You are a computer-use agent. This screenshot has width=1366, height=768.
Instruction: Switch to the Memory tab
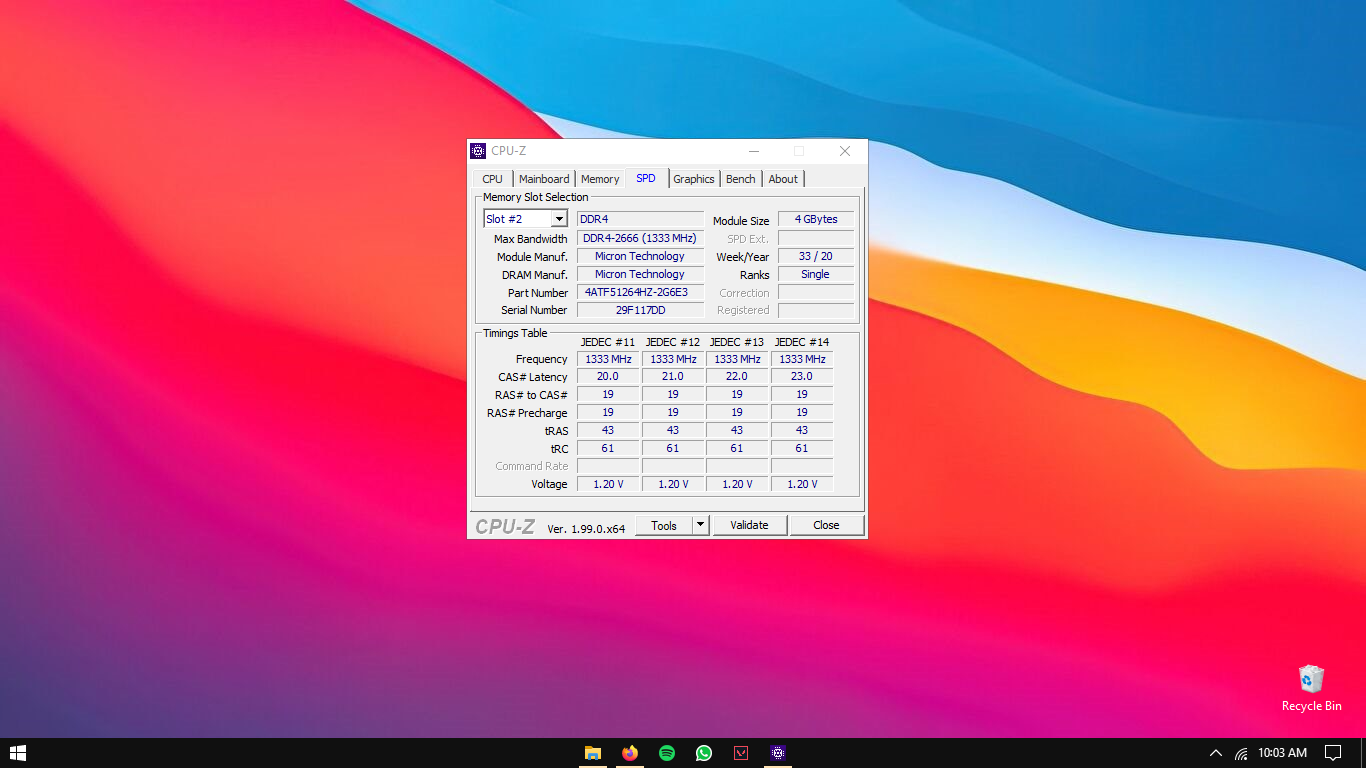pyautogui.click(x=600, y=178)
